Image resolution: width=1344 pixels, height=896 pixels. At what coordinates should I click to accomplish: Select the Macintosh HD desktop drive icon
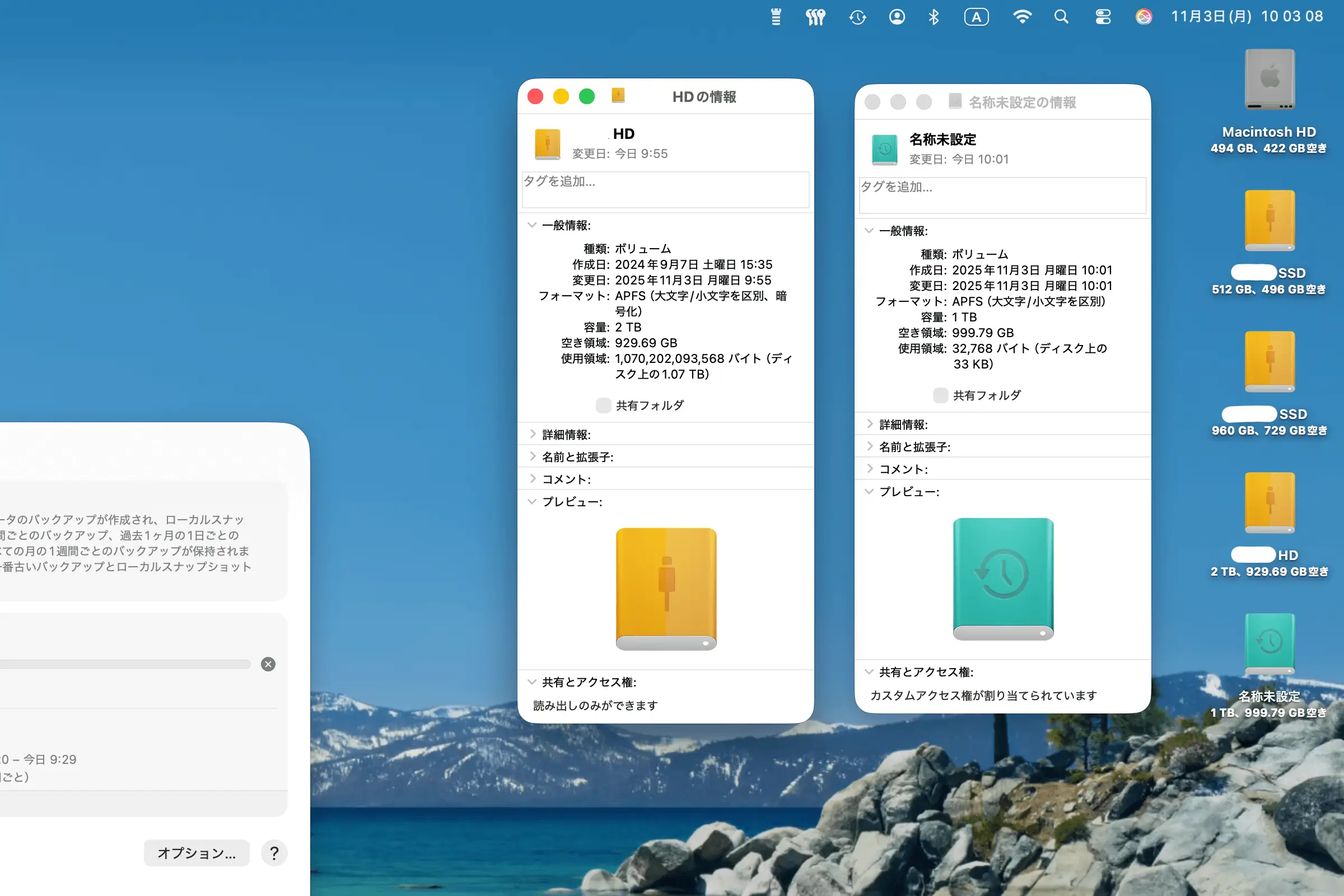point(1269,80)
